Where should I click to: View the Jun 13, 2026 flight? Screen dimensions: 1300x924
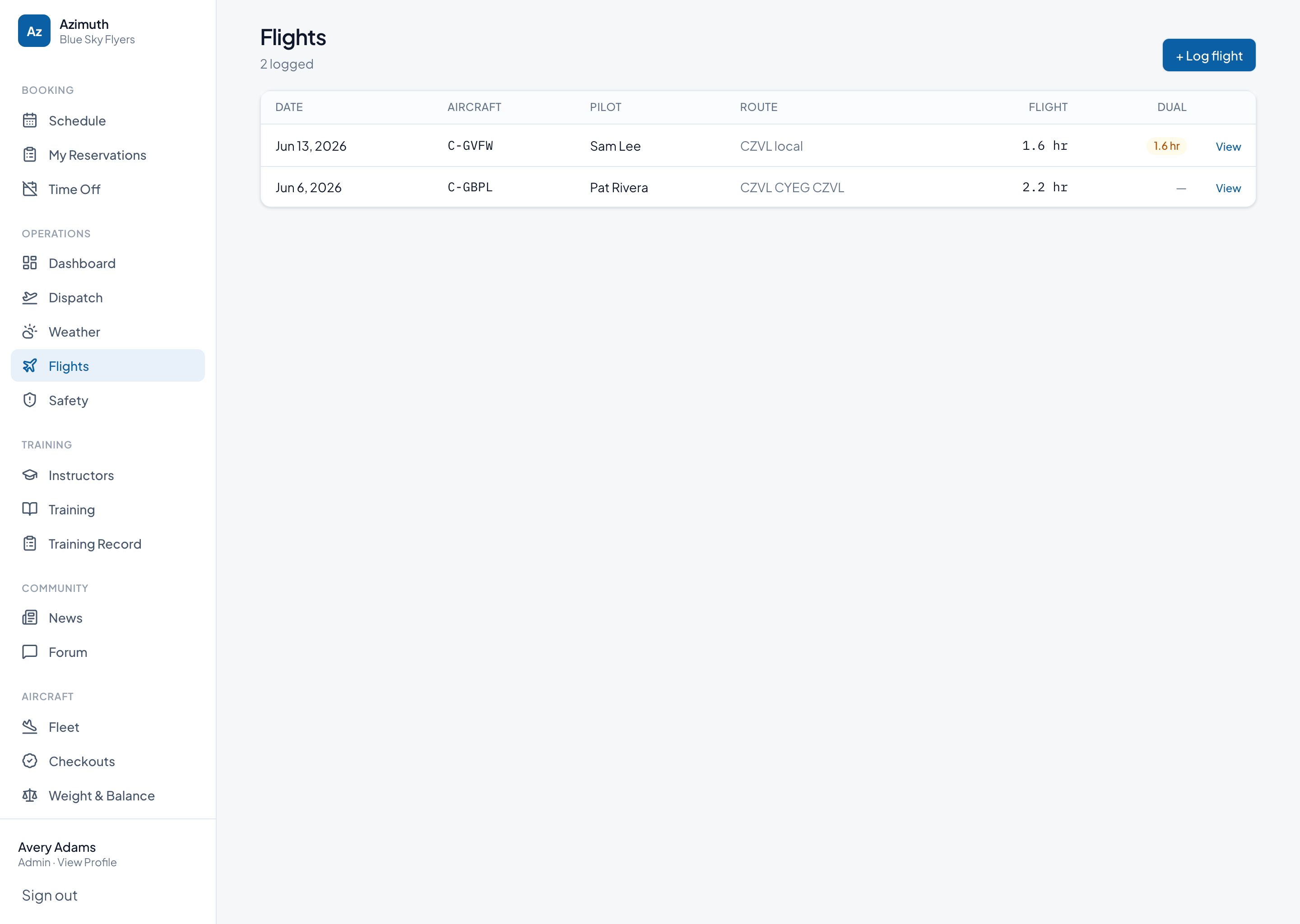(1228, 146)
